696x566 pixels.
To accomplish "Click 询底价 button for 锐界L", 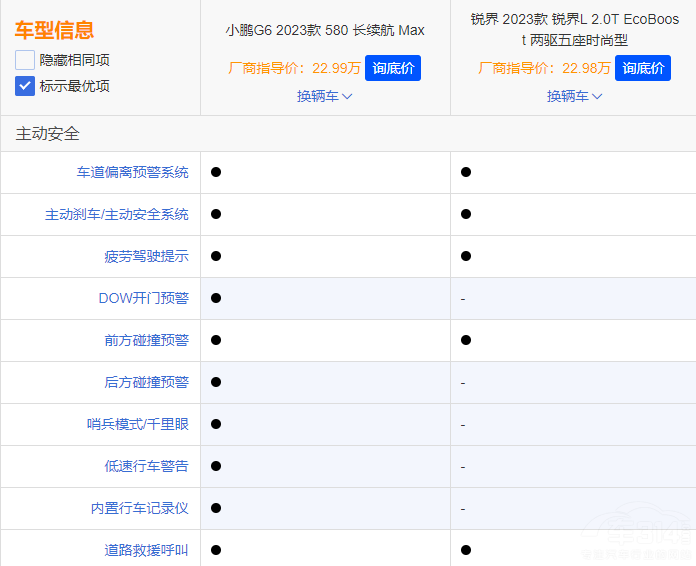I will [x=642, y=68].
